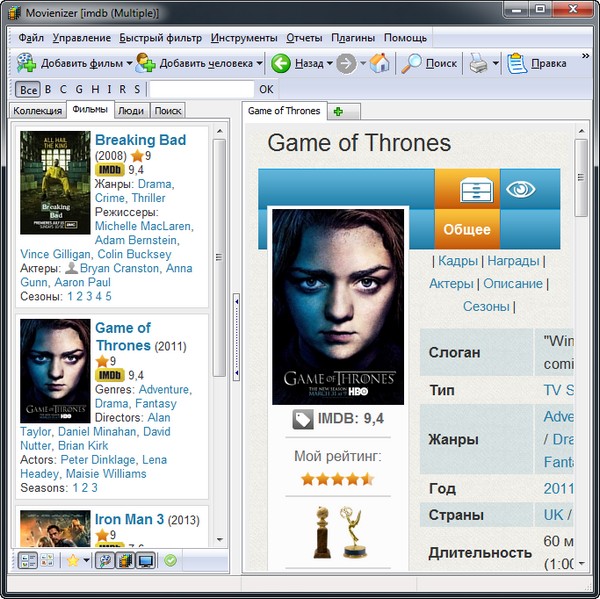Screen dimensions: 600x599
Task: Set my rating using the orange stars
Action: coord(337,479)
